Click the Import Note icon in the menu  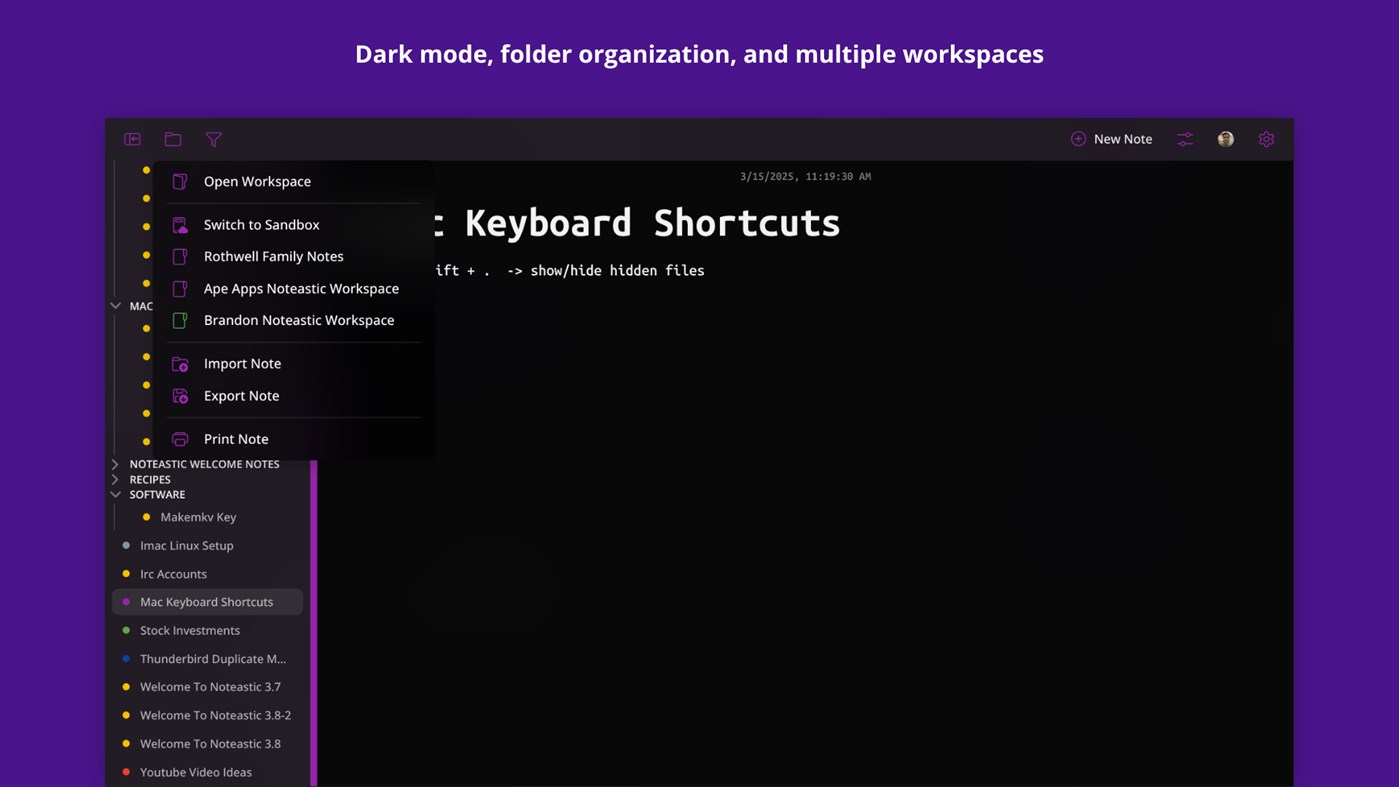tap(180, 364)
